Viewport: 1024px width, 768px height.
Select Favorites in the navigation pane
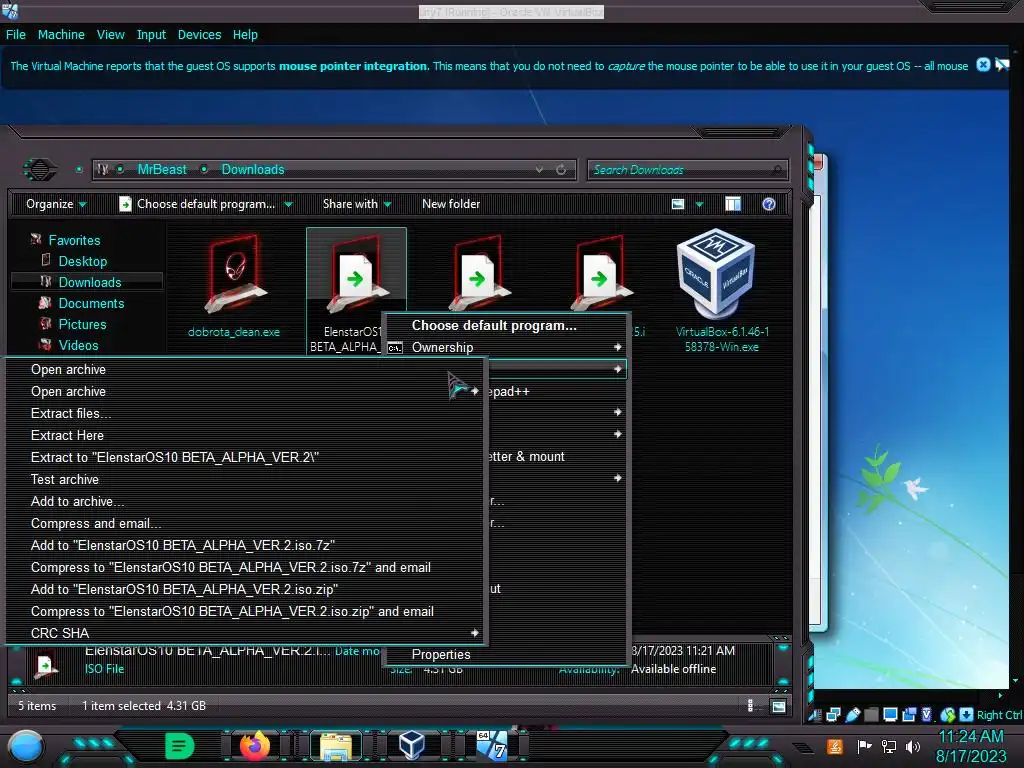(74, 240)
